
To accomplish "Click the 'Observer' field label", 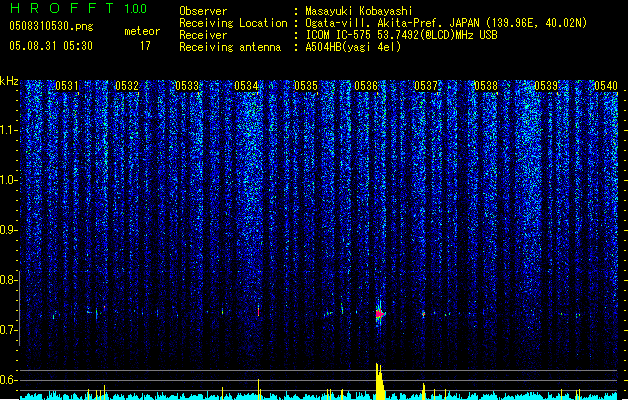I will pos(203,11).
